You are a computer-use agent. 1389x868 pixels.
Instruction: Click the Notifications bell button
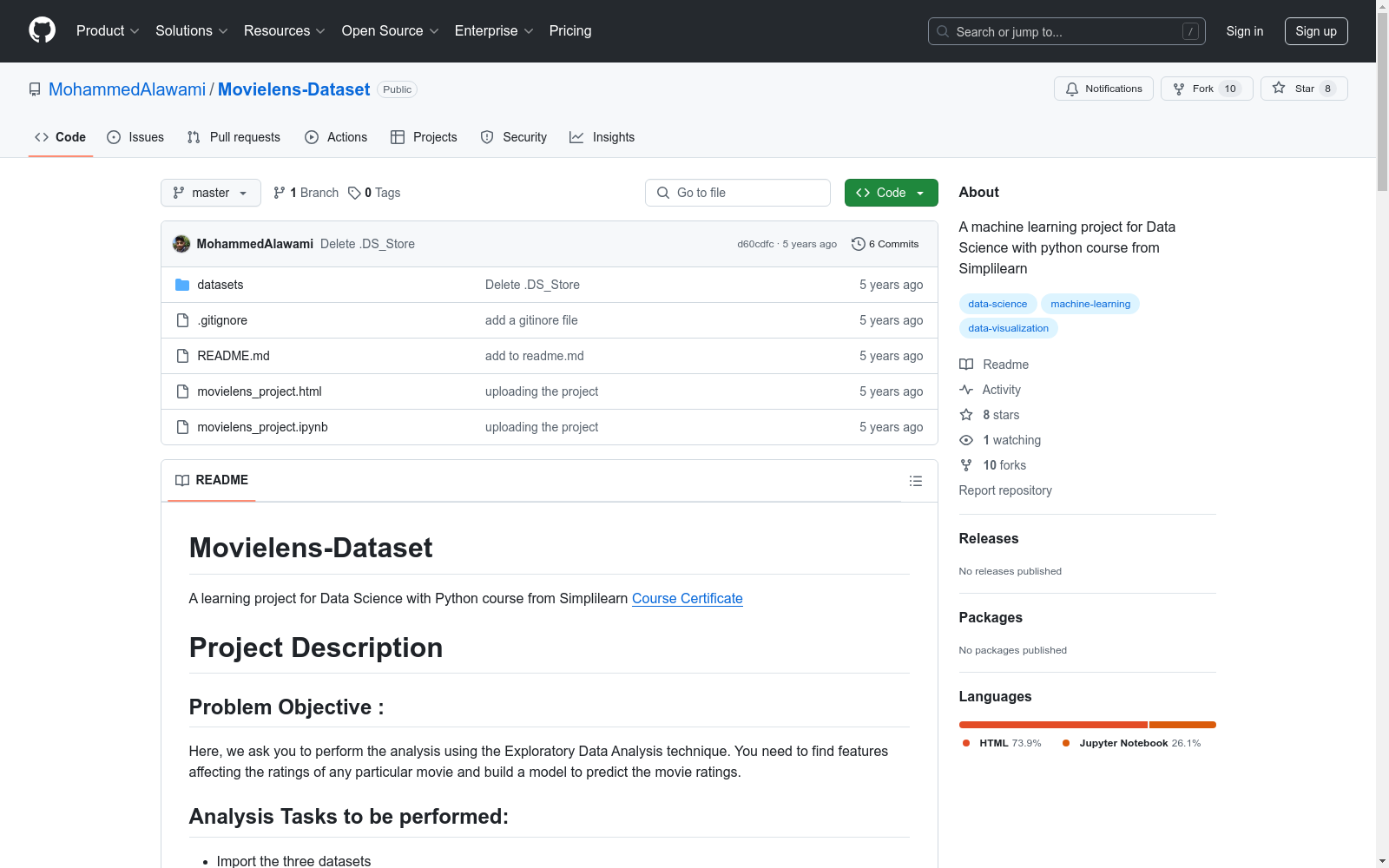1103,89
